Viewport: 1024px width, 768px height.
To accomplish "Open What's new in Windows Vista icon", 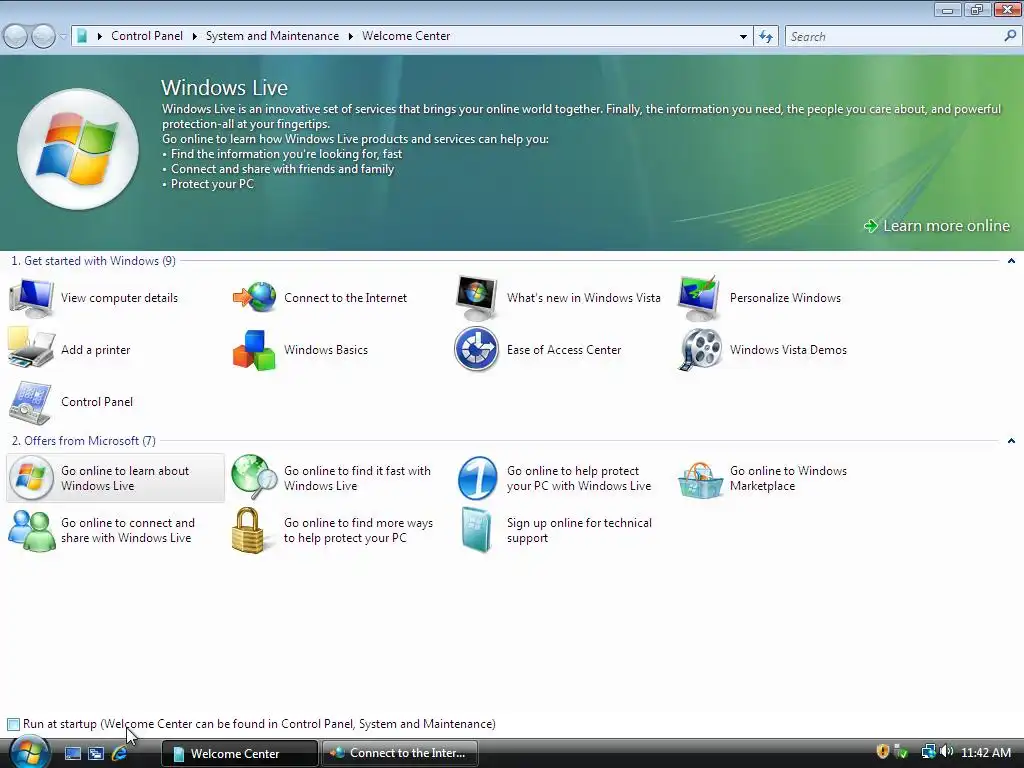I will pyautogui.click(x=477, y=298).
